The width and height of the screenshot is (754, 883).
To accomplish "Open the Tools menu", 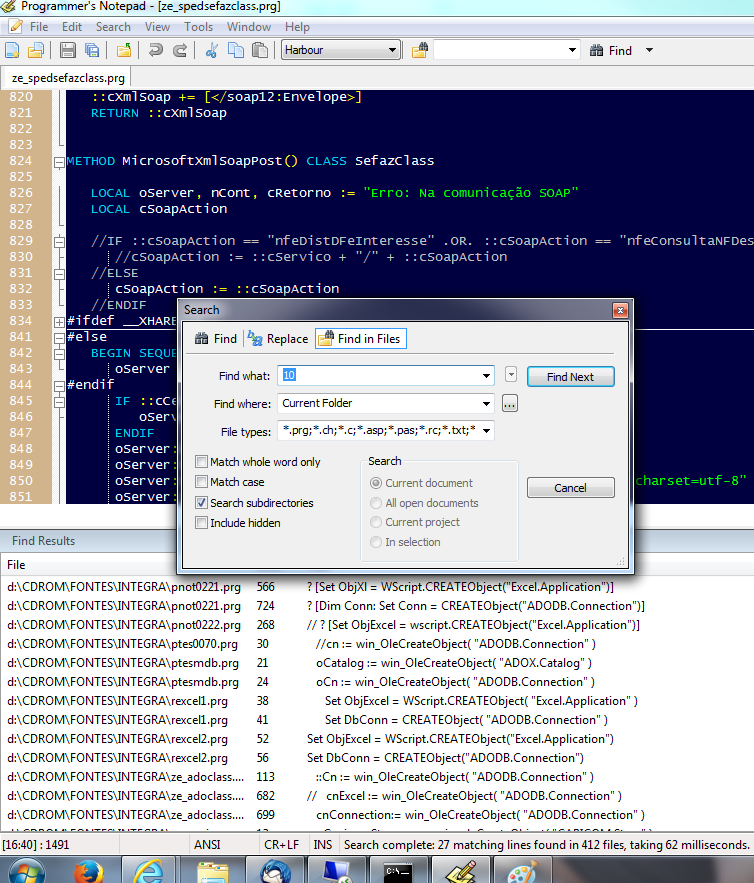I will click(x=198, y=27).
